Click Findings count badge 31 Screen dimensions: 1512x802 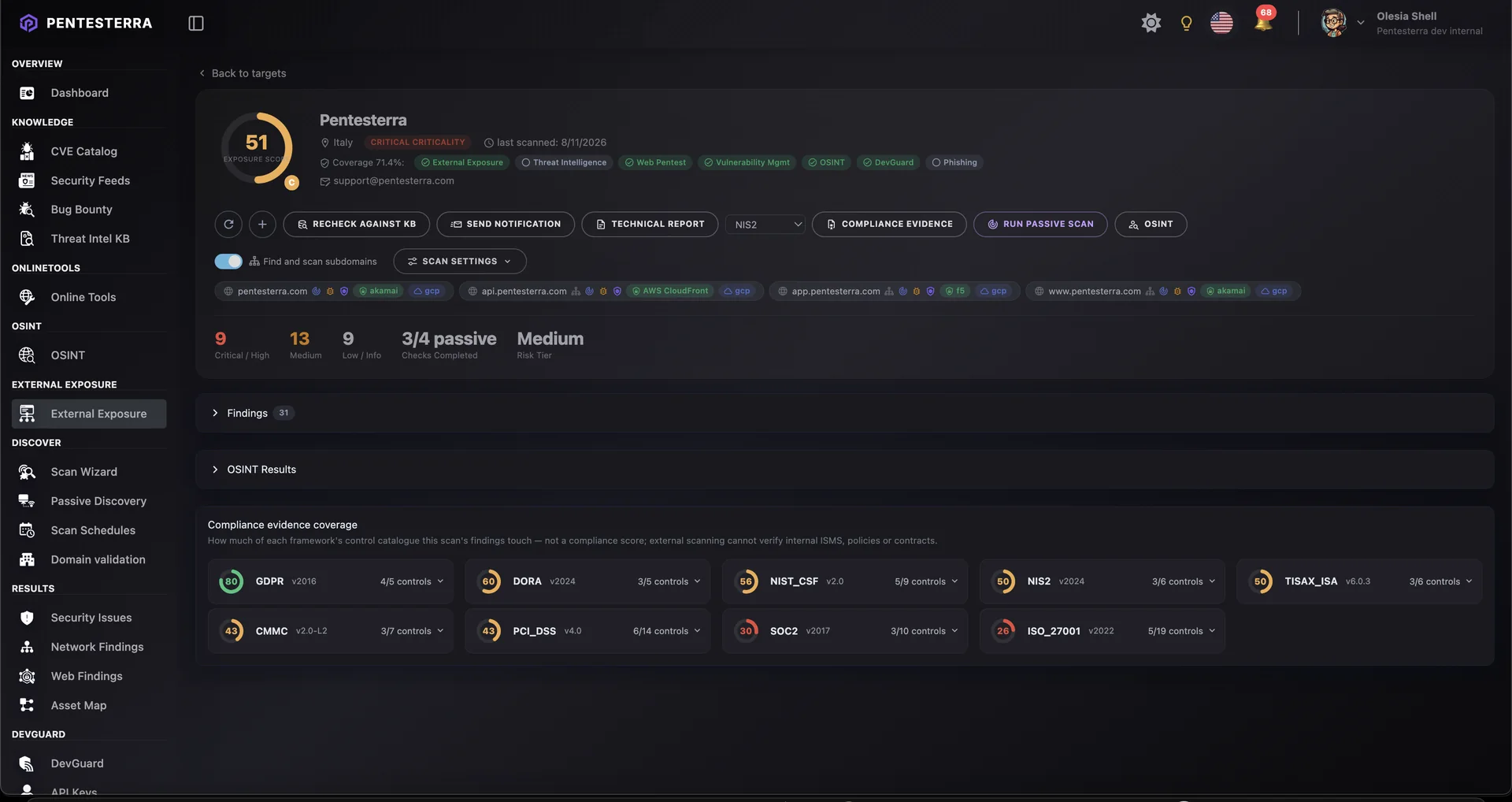point(283,414)
